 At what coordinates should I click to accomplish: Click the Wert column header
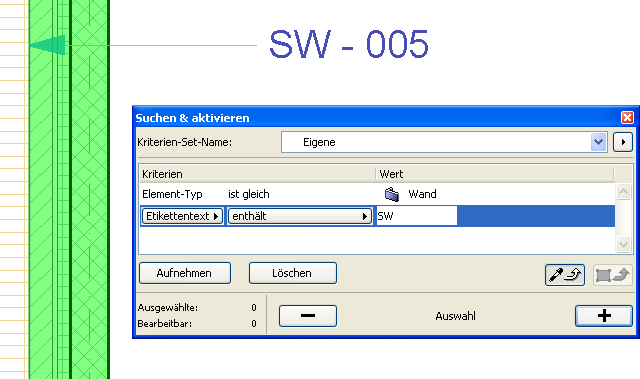point(495,174)
